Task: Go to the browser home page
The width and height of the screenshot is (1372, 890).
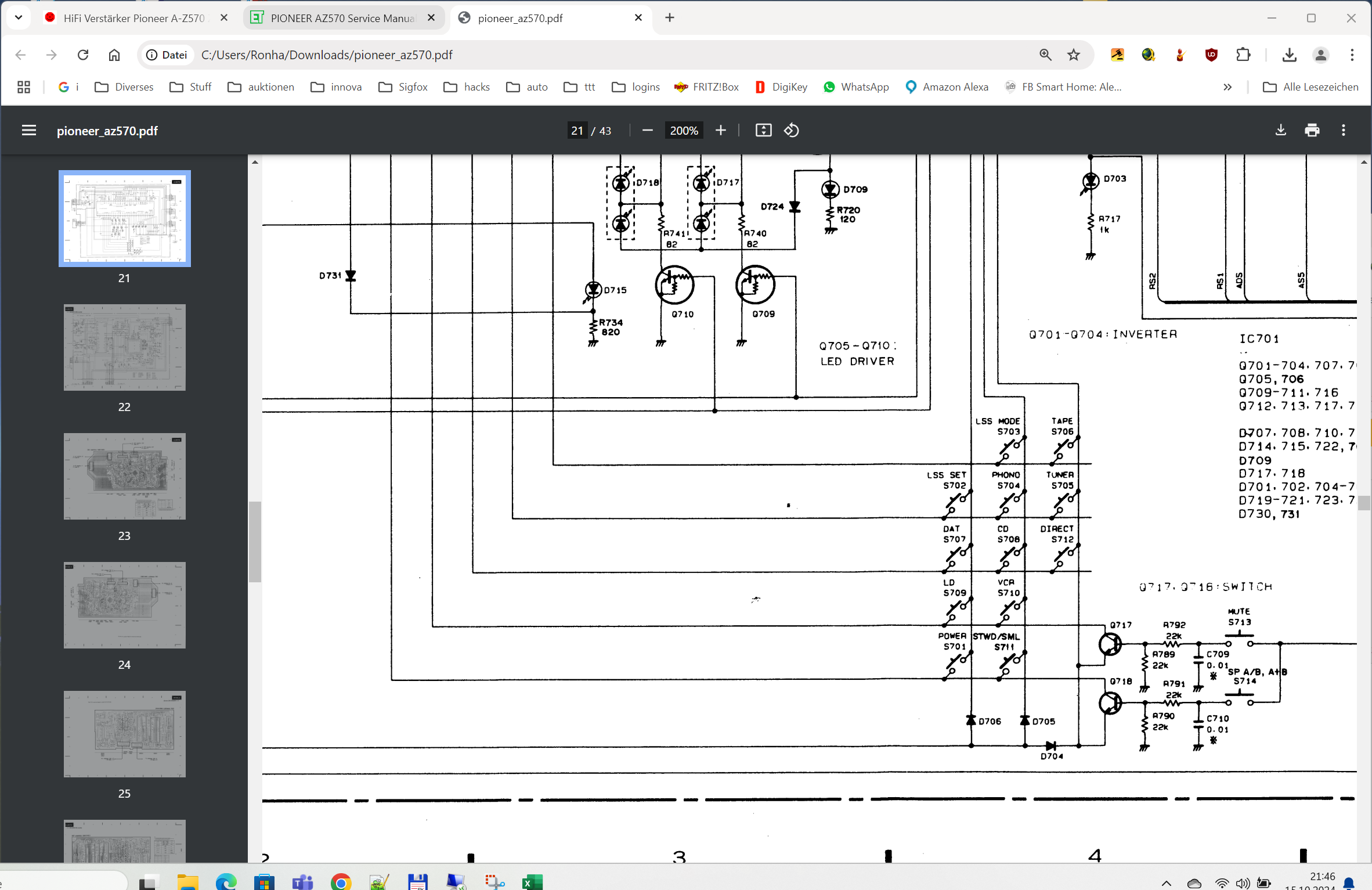Action: coord(114,55)
